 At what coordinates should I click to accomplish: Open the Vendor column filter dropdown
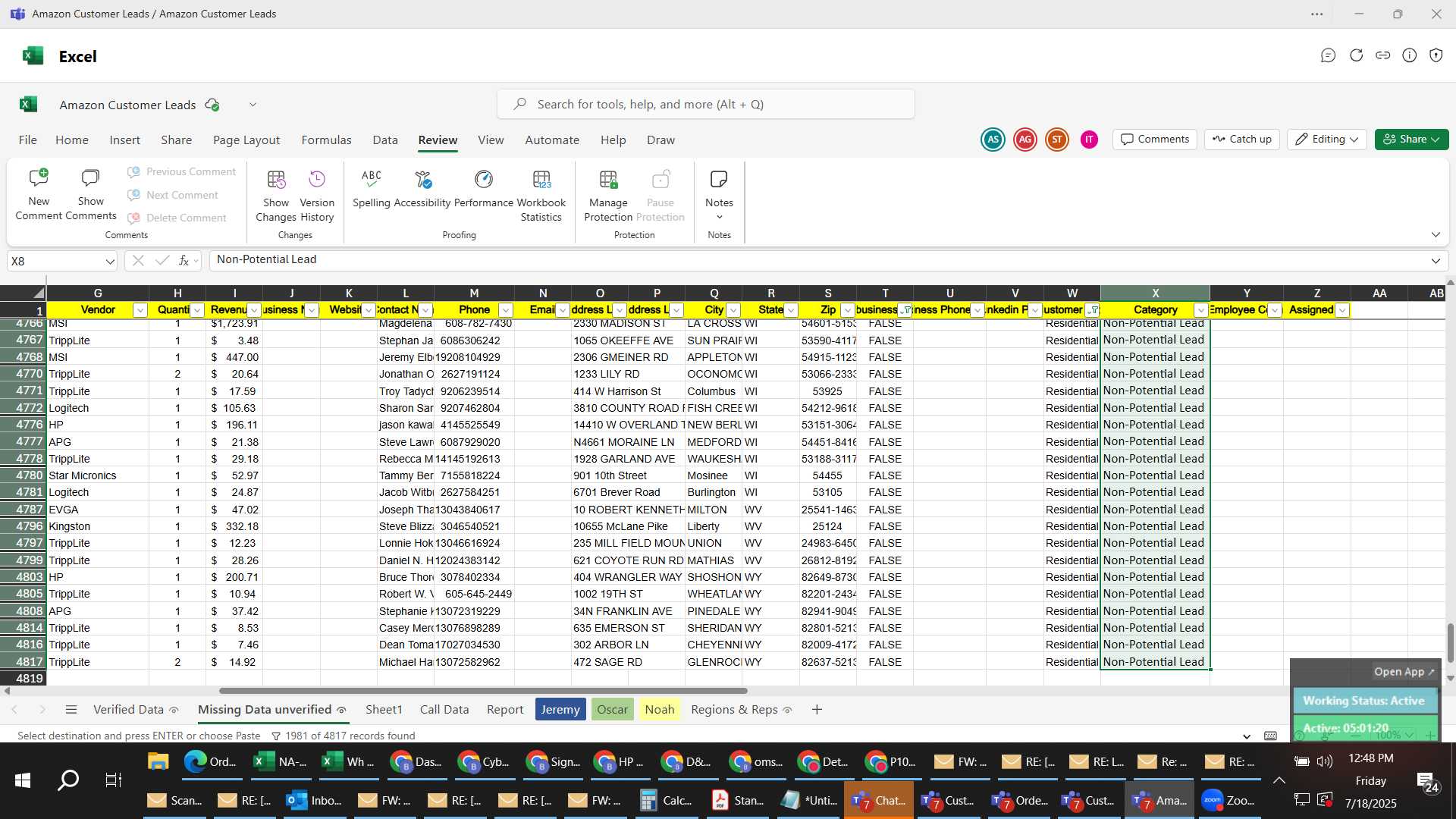point(140,310)
